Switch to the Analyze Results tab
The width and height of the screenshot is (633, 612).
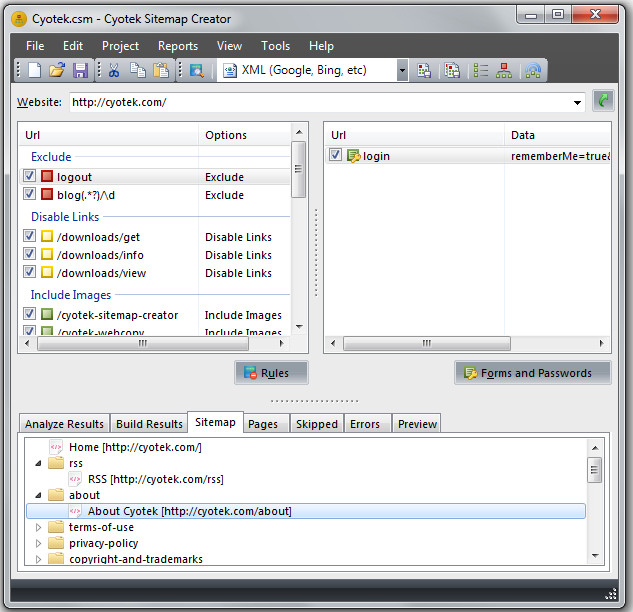pyautogui.click(x=64, y=424)
